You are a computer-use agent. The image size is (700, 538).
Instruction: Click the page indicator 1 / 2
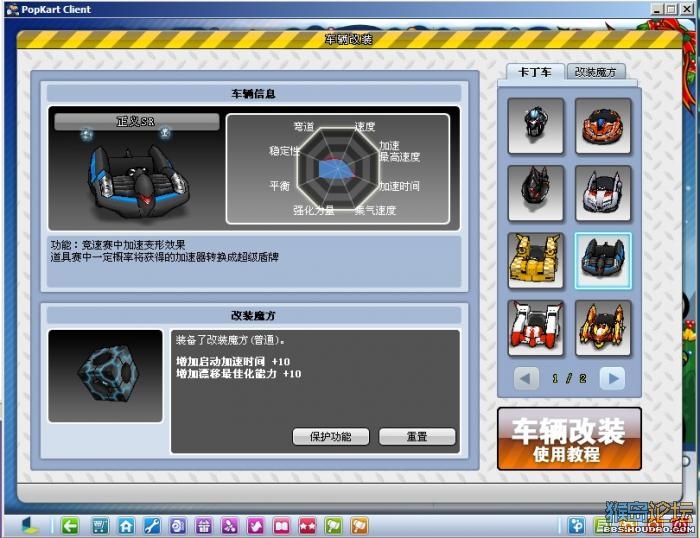point(569,379)
